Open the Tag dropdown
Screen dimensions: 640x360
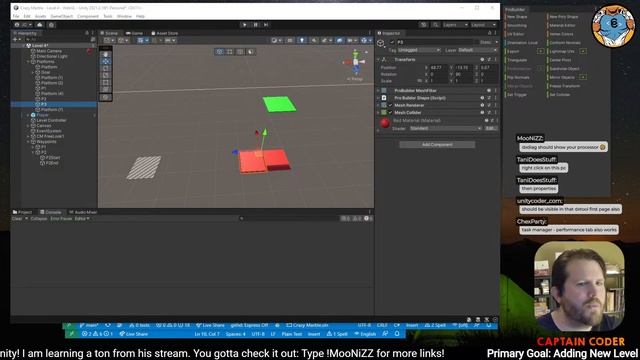click(x=419, y=50)
